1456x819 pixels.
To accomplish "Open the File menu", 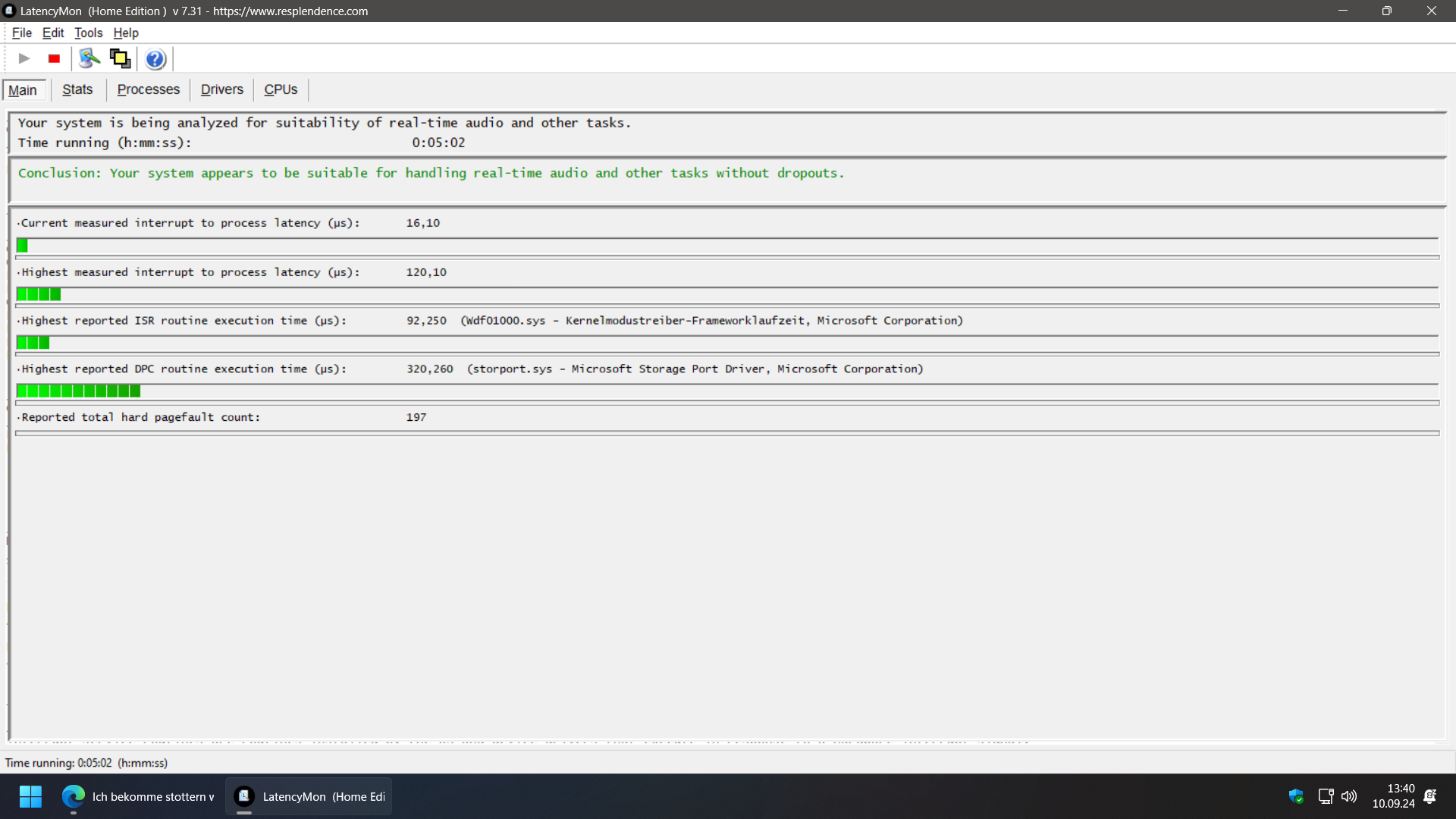I will point(21,33).
